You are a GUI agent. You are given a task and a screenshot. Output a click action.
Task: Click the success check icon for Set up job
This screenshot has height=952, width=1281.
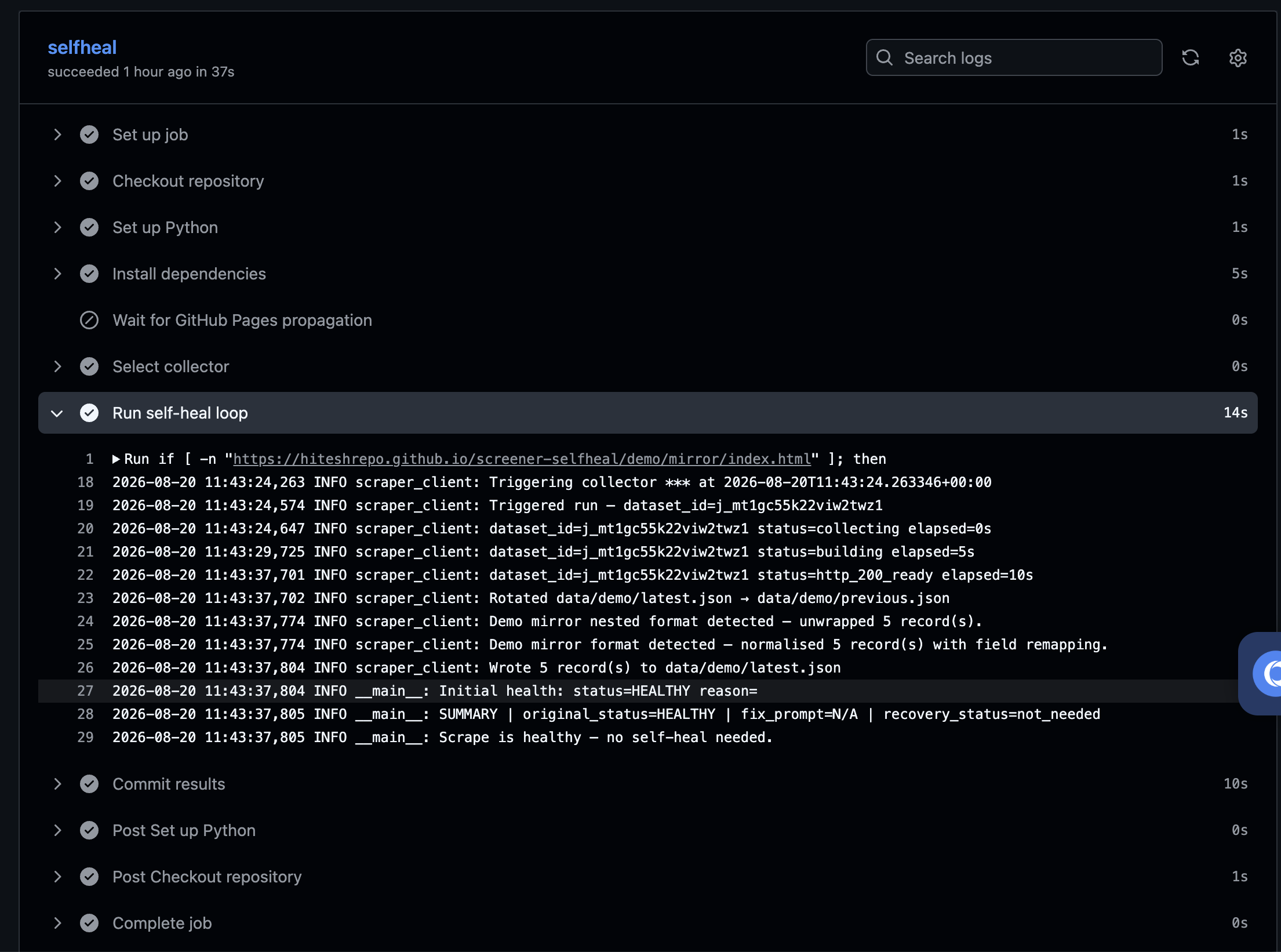pyautogui.click(x=89, y=135)
